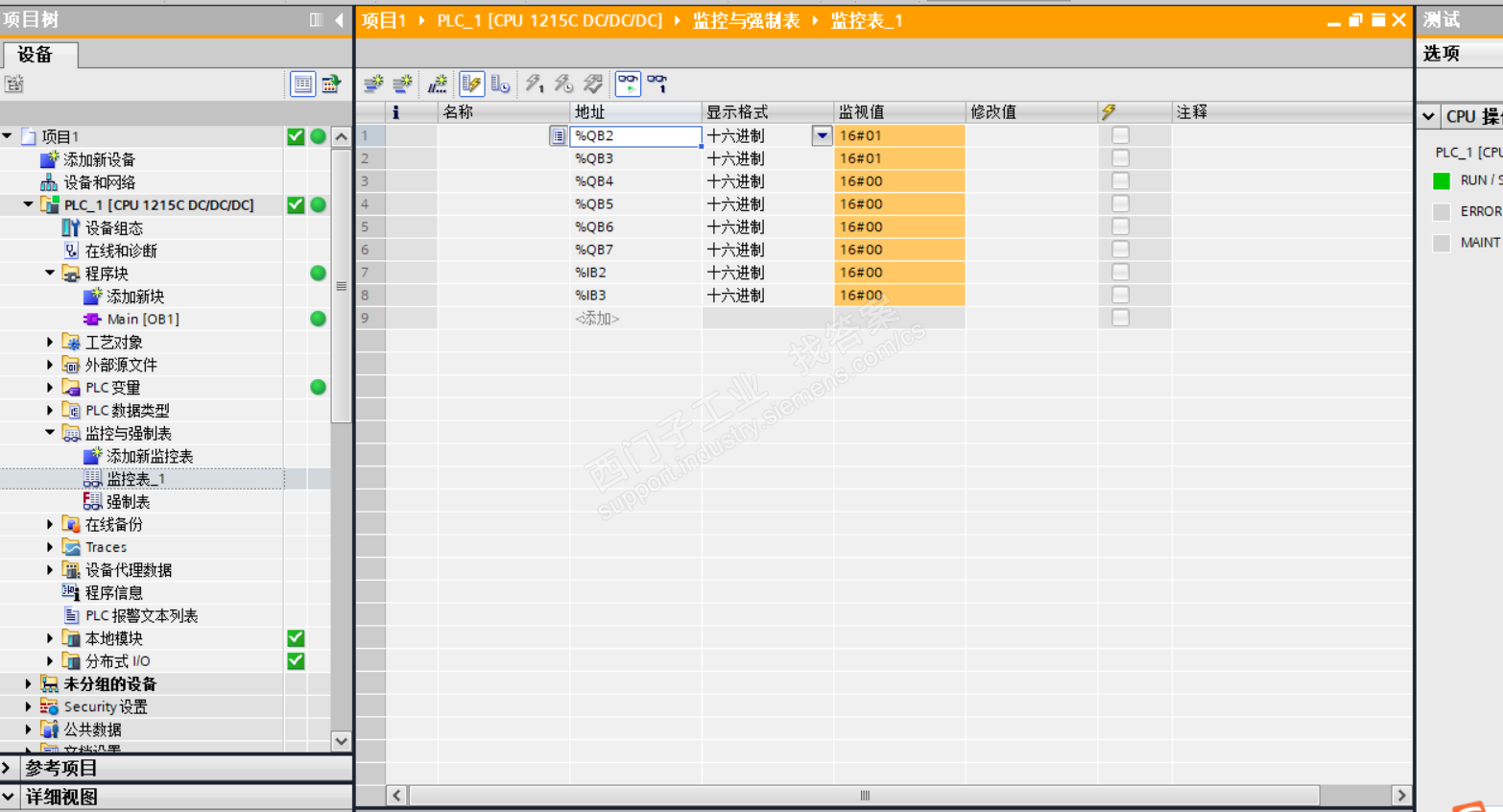
Task: Collapse the 监控与强制表 folder
Action: (50, 433)
